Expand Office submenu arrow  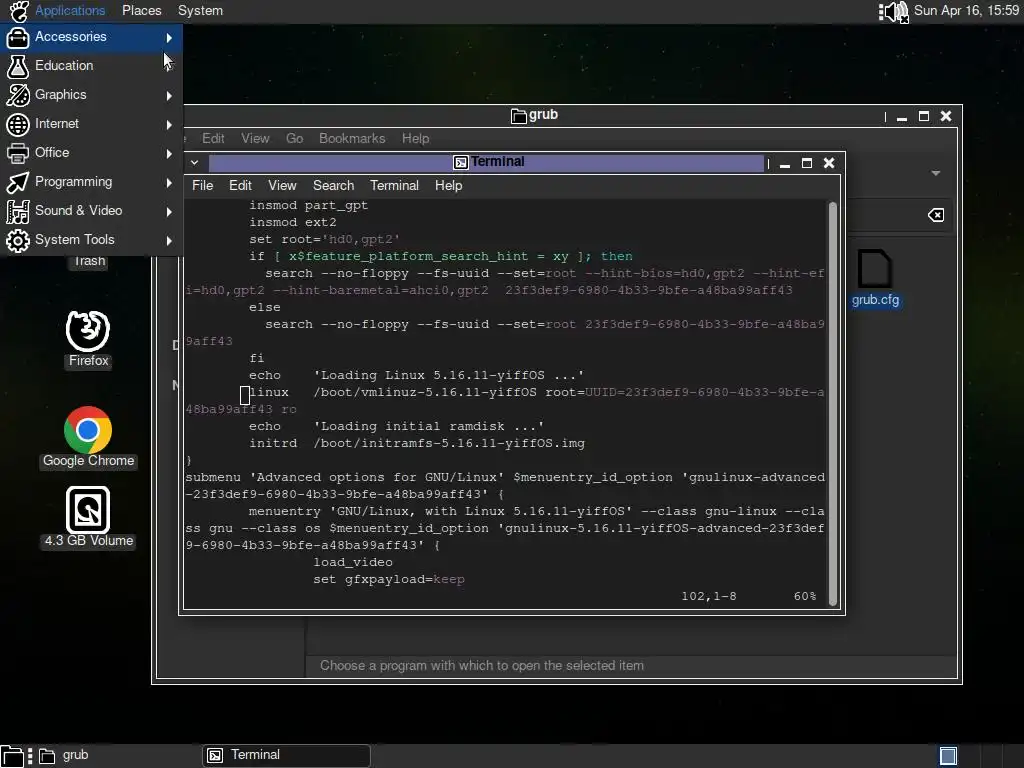(x=169, y=154)
